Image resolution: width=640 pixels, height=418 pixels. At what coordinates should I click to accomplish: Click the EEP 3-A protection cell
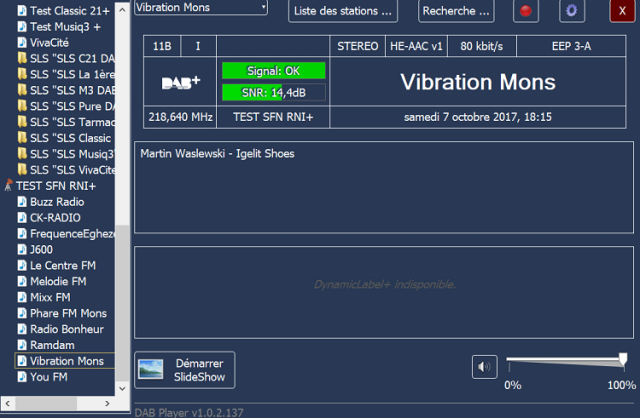(x=571, y=46)
